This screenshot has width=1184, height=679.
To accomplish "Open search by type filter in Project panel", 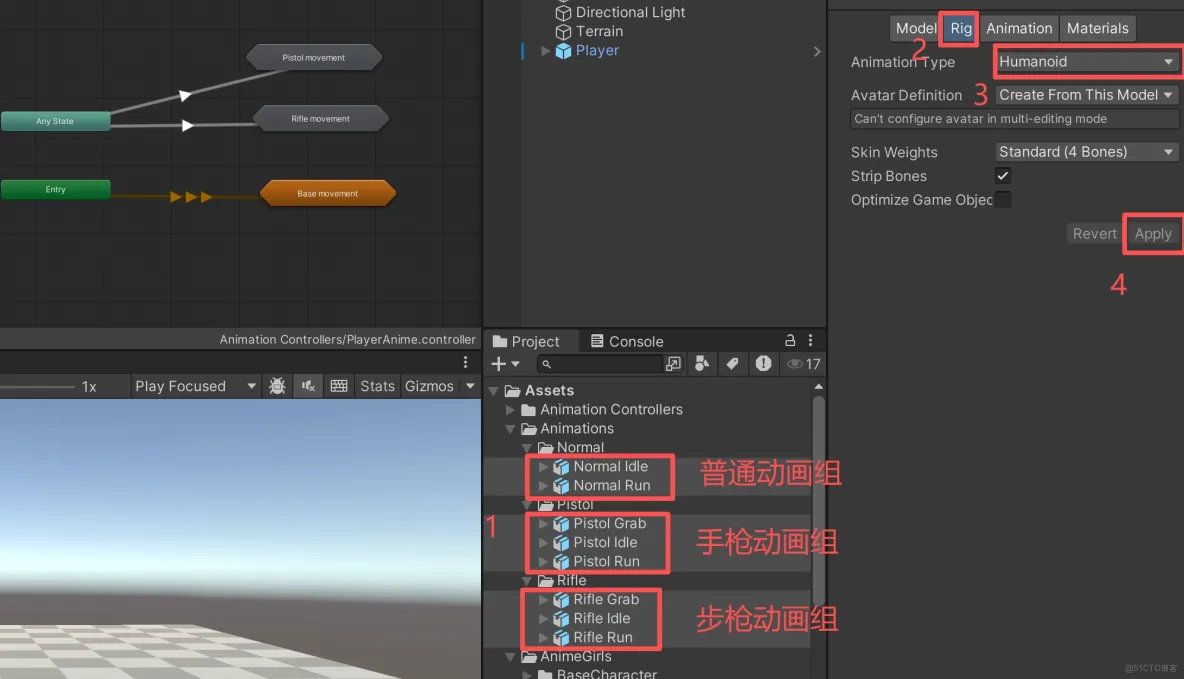I will point(703,363).
